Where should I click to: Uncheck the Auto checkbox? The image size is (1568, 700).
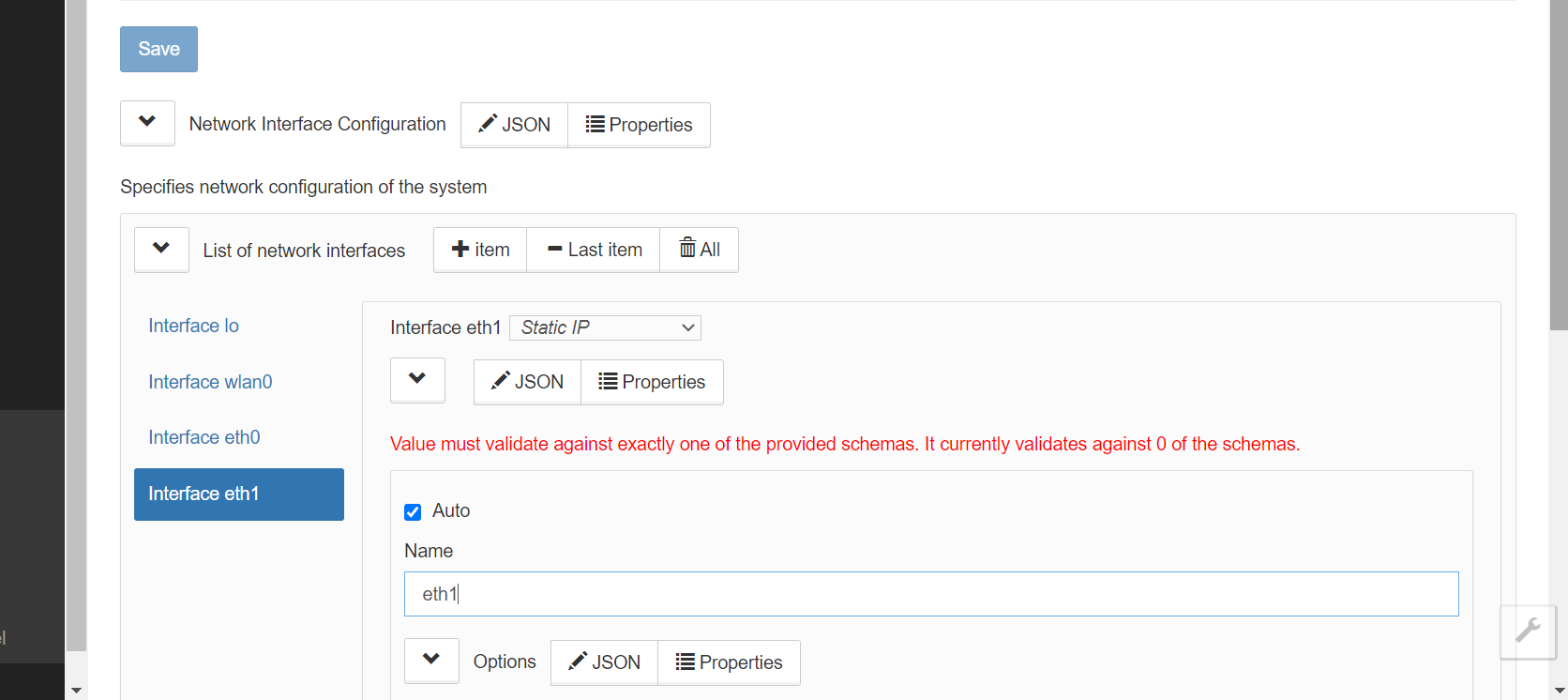tap(413, 511)
